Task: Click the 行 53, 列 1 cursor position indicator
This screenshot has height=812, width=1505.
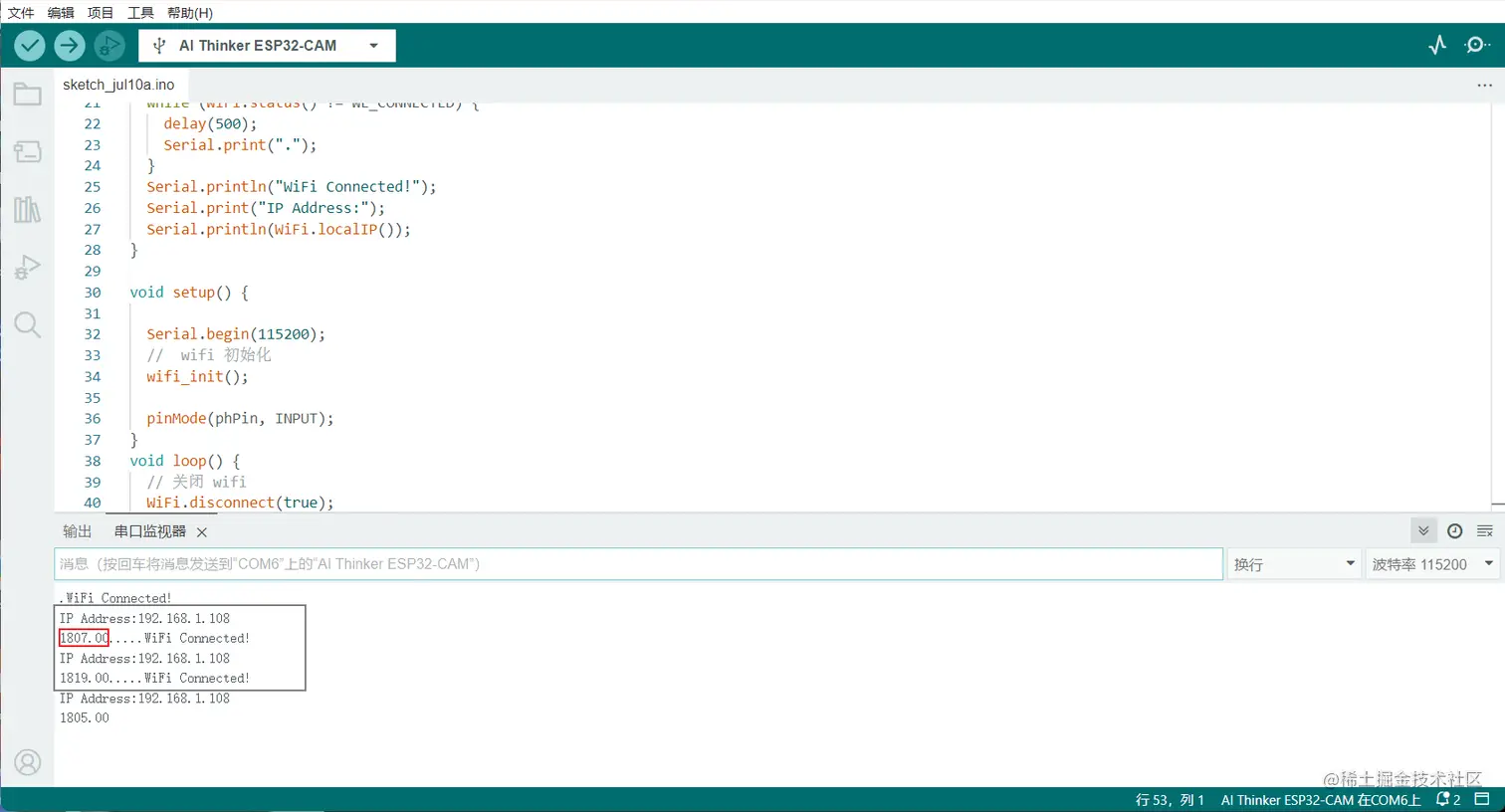Action: (1170, 800)
